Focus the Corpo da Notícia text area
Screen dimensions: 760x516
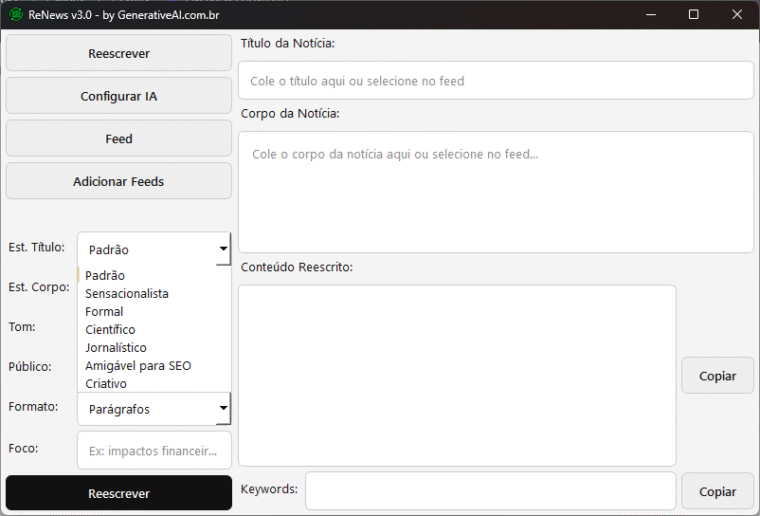495,192
